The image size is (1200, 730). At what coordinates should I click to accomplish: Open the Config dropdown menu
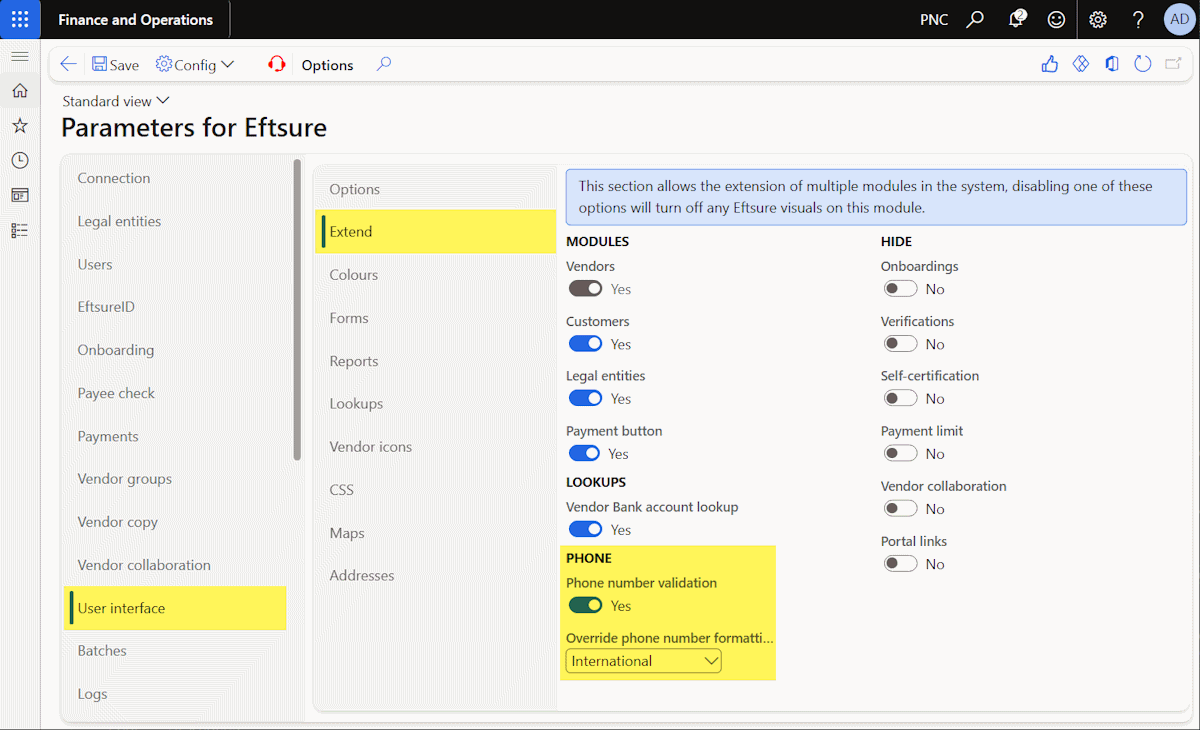click(x=195, y=64)
